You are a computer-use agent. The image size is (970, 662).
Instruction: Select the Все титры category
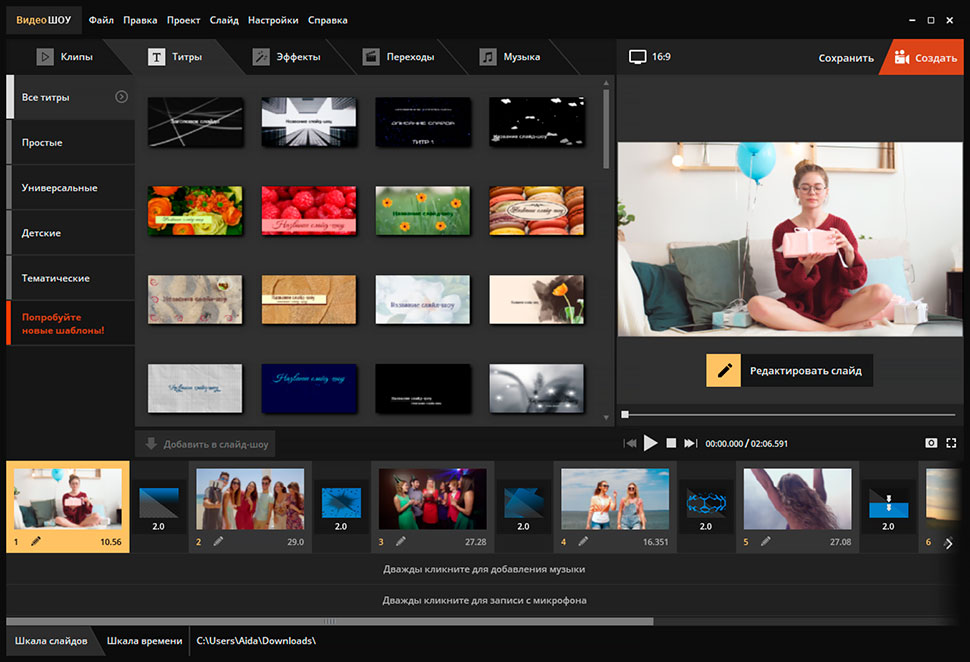[70, 97]
